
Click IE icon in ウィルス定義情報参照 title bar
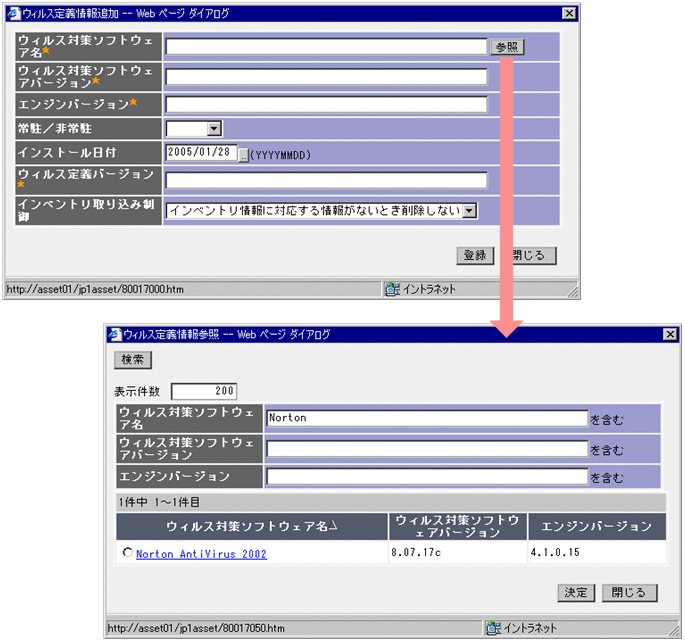click(115, 335)
